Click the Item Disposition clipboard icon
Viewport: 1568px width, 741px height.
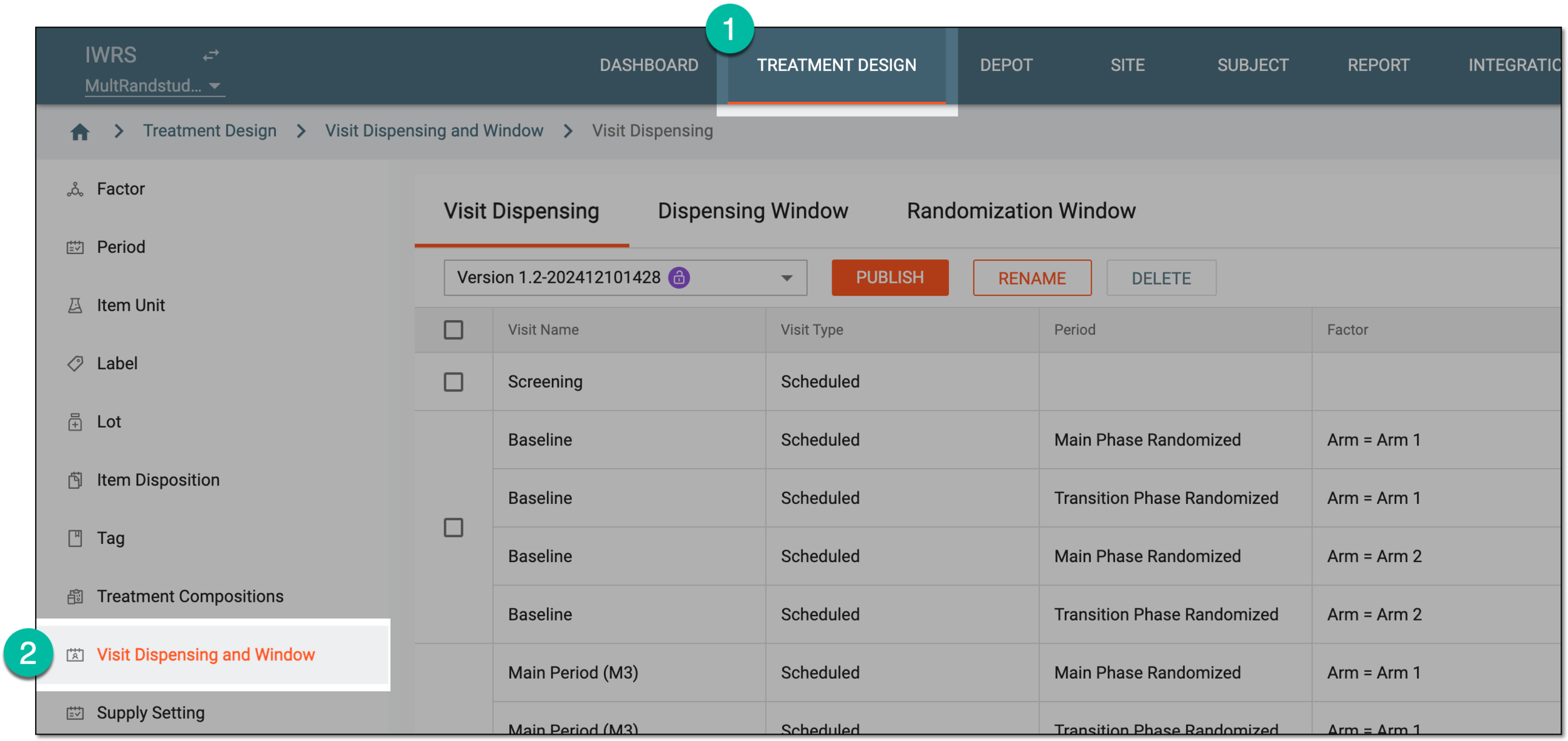[x=75, y=480]
